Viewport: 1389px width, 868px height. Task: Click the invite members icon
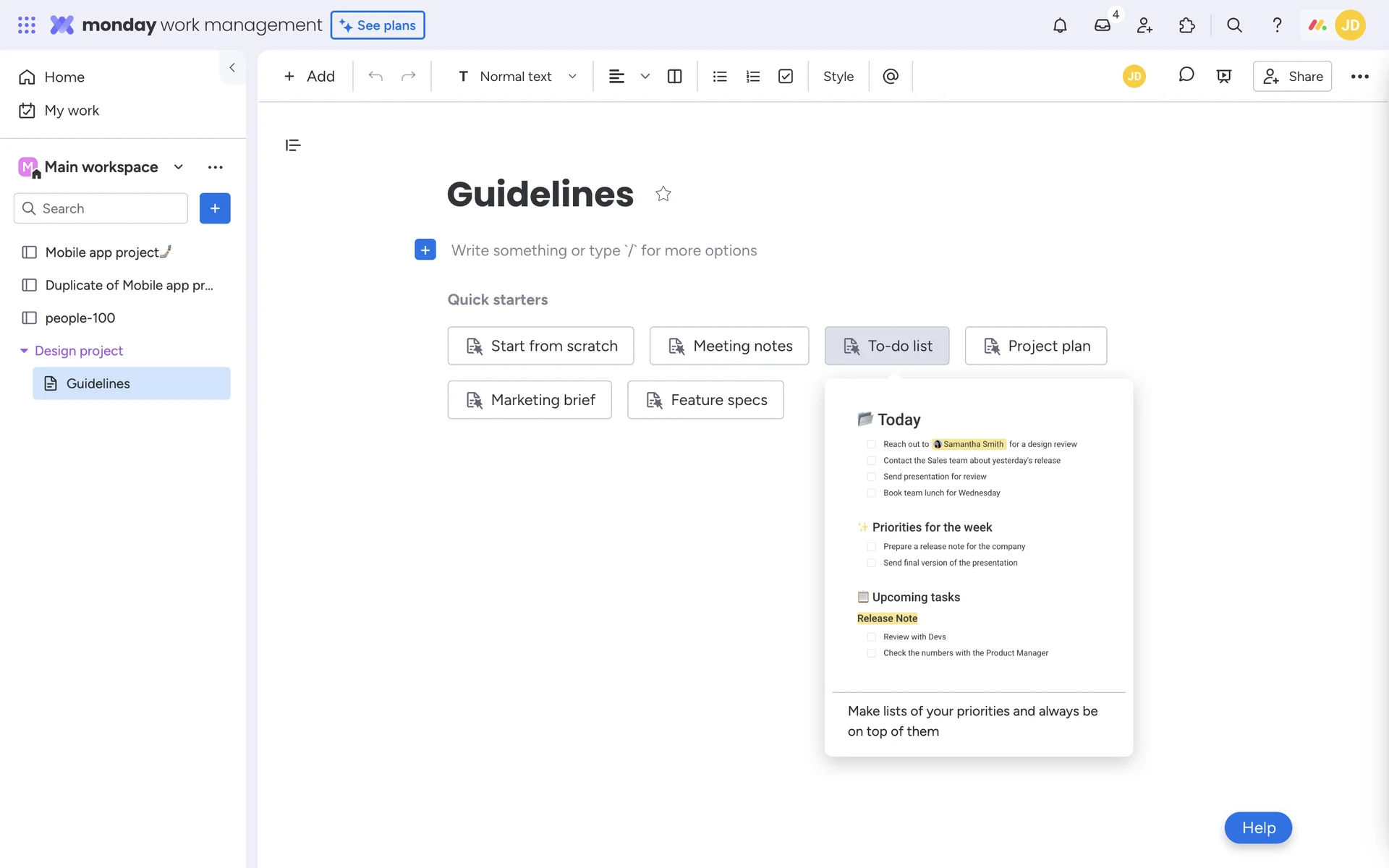(1144, 25)
